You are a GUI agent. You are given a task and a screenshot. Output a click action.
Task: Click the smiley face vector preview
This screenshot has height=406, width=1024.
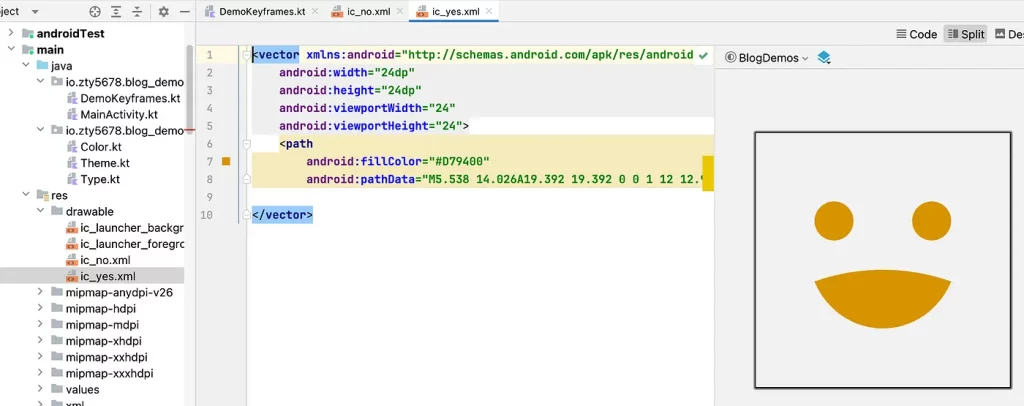click(x=882, y=260)
